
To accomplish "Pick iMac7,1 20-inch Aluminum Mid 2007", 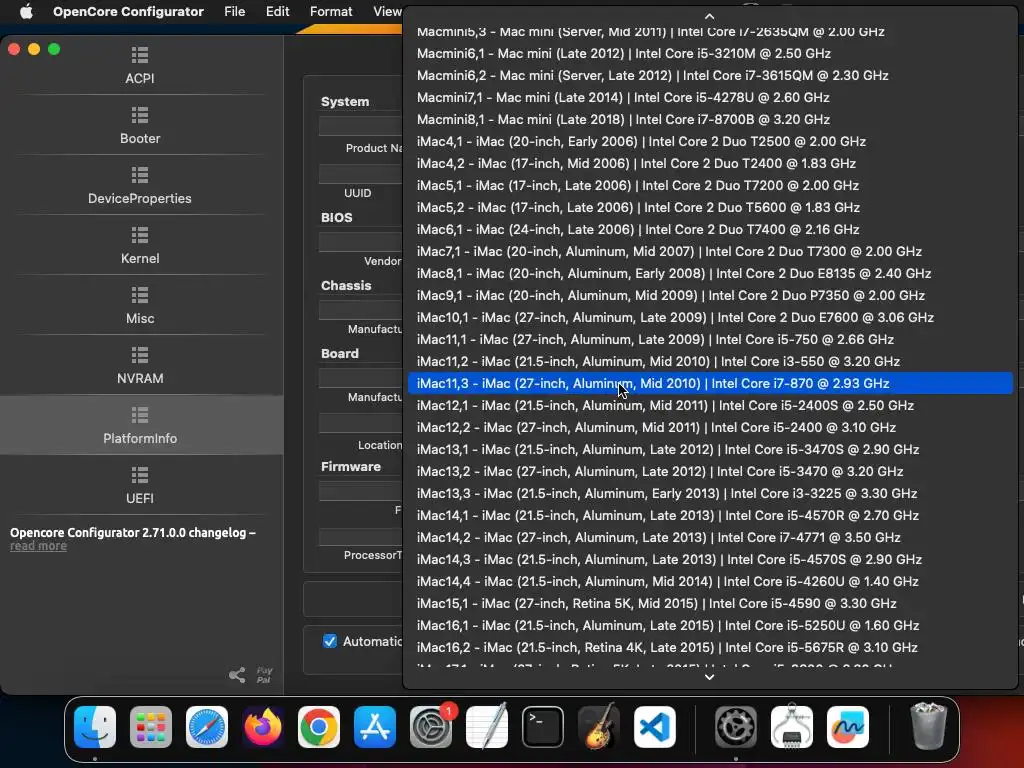I will pyautogui.click(x=710, y=251).
